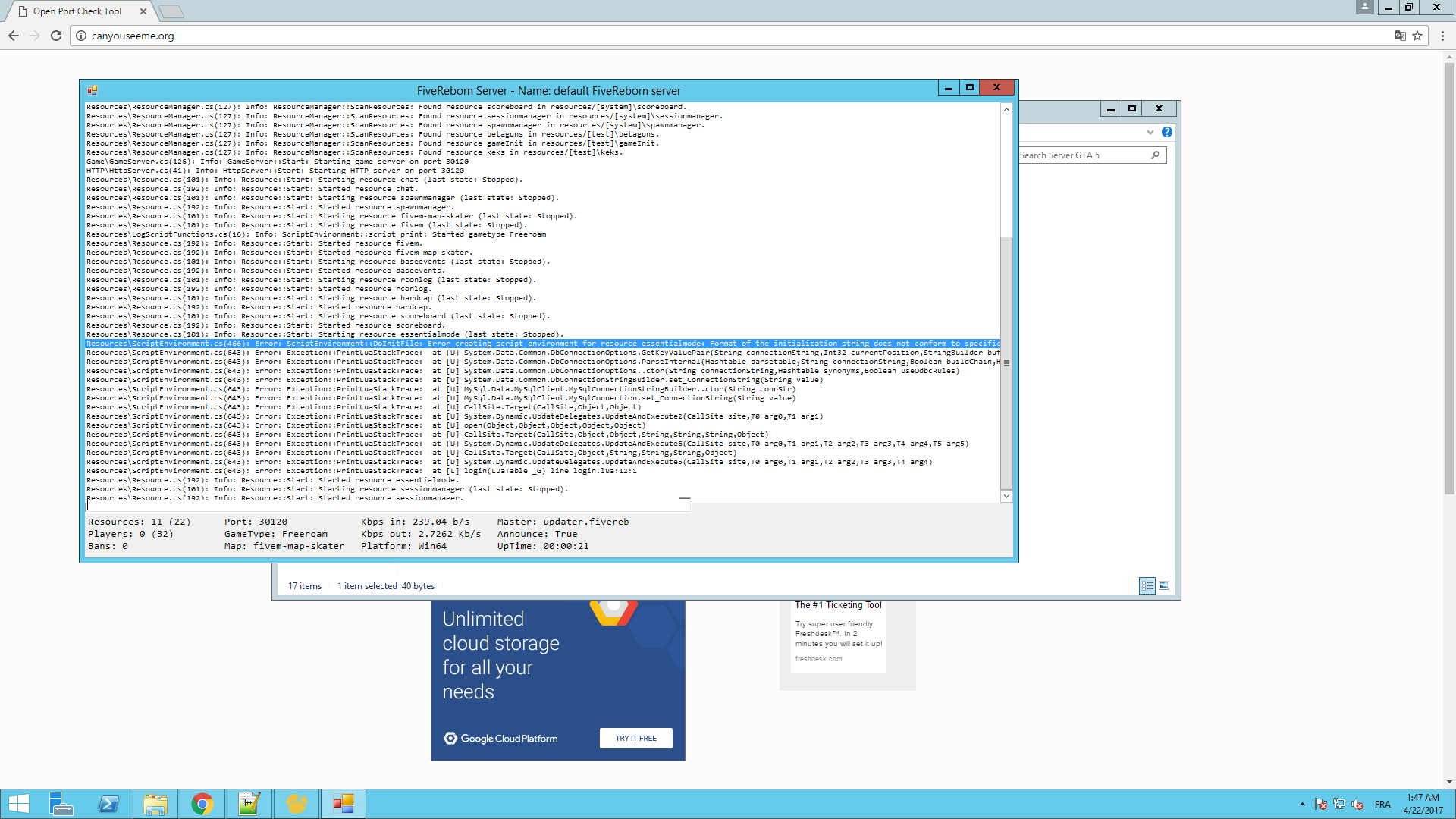Show hidden tray icons arrow

tap(1302, 805)
